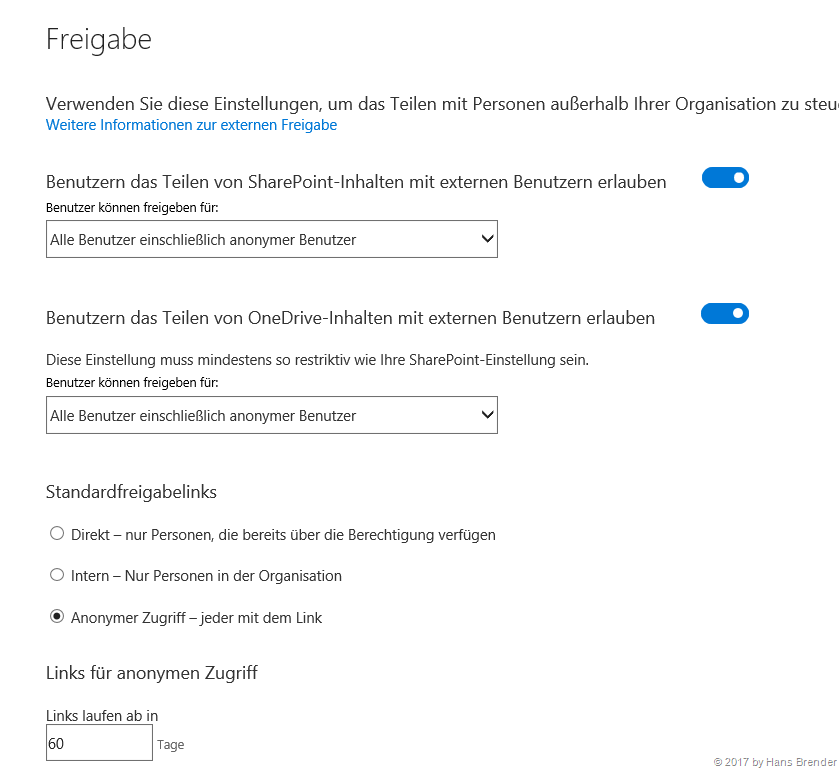
Task: Click the Links für anonymen Zugriff heading
Action: 152,673
